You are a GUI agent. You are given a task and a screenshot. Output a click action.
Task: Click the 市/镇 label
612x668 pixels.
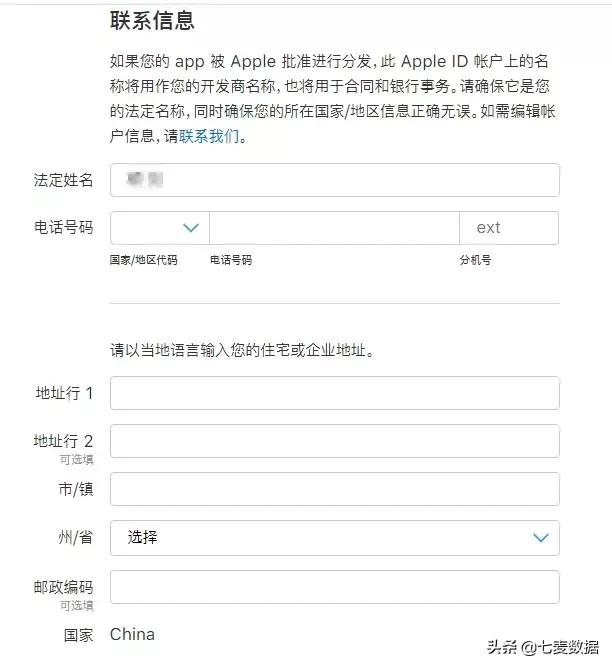[76, 489]
